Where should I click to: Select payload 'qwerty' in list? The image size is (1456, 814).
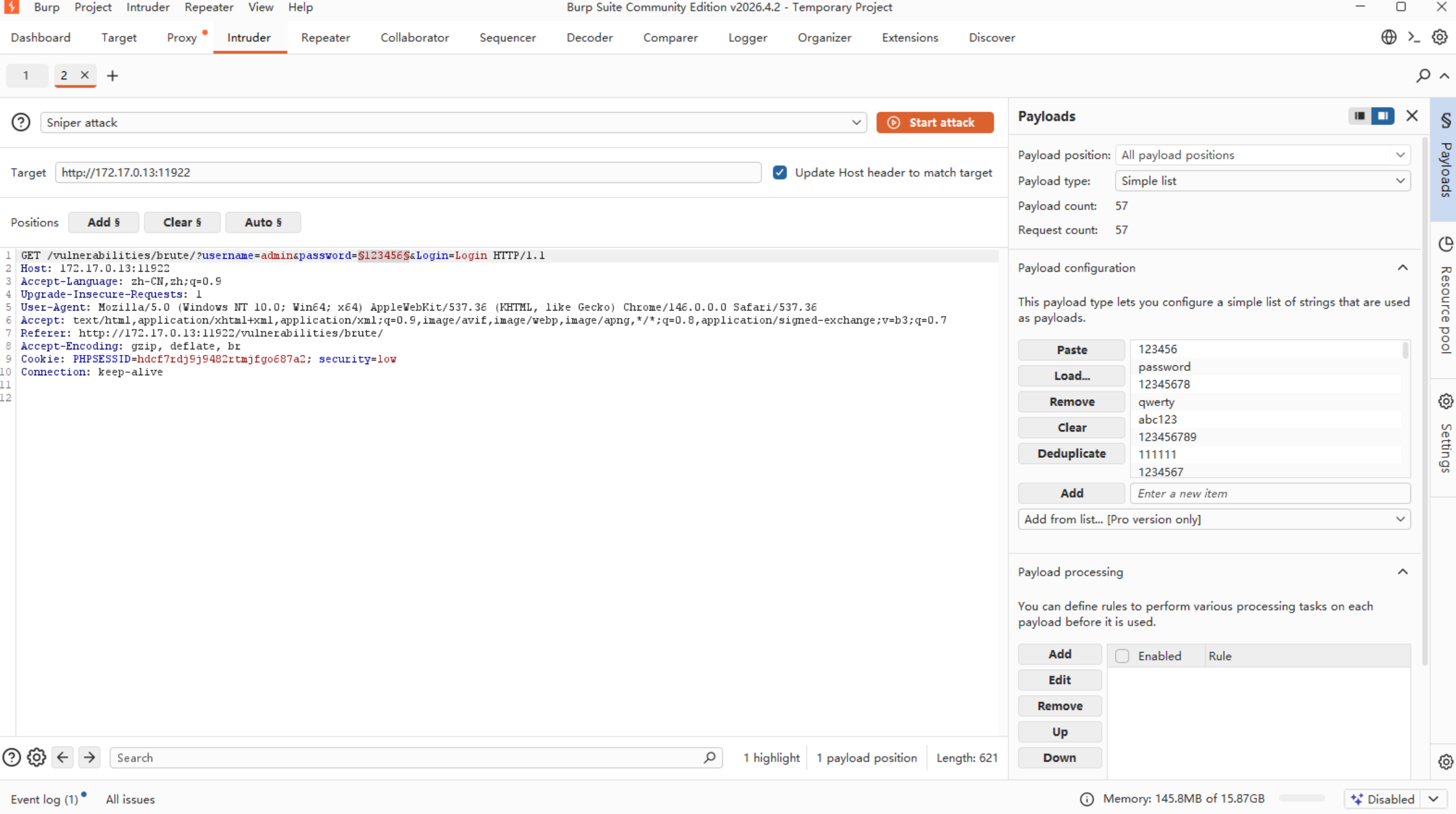click(x=1267, y=402)
